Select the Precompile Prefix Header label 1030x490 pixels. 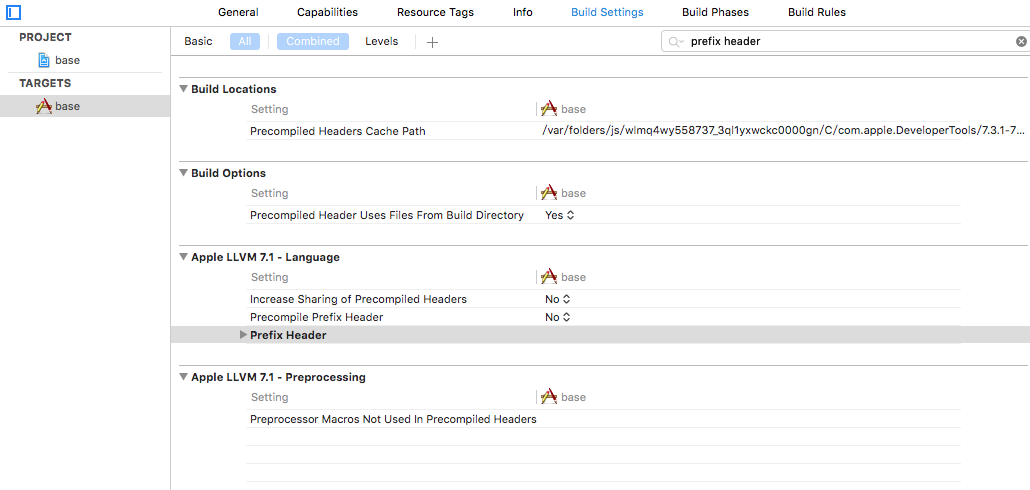click(317, 317)
